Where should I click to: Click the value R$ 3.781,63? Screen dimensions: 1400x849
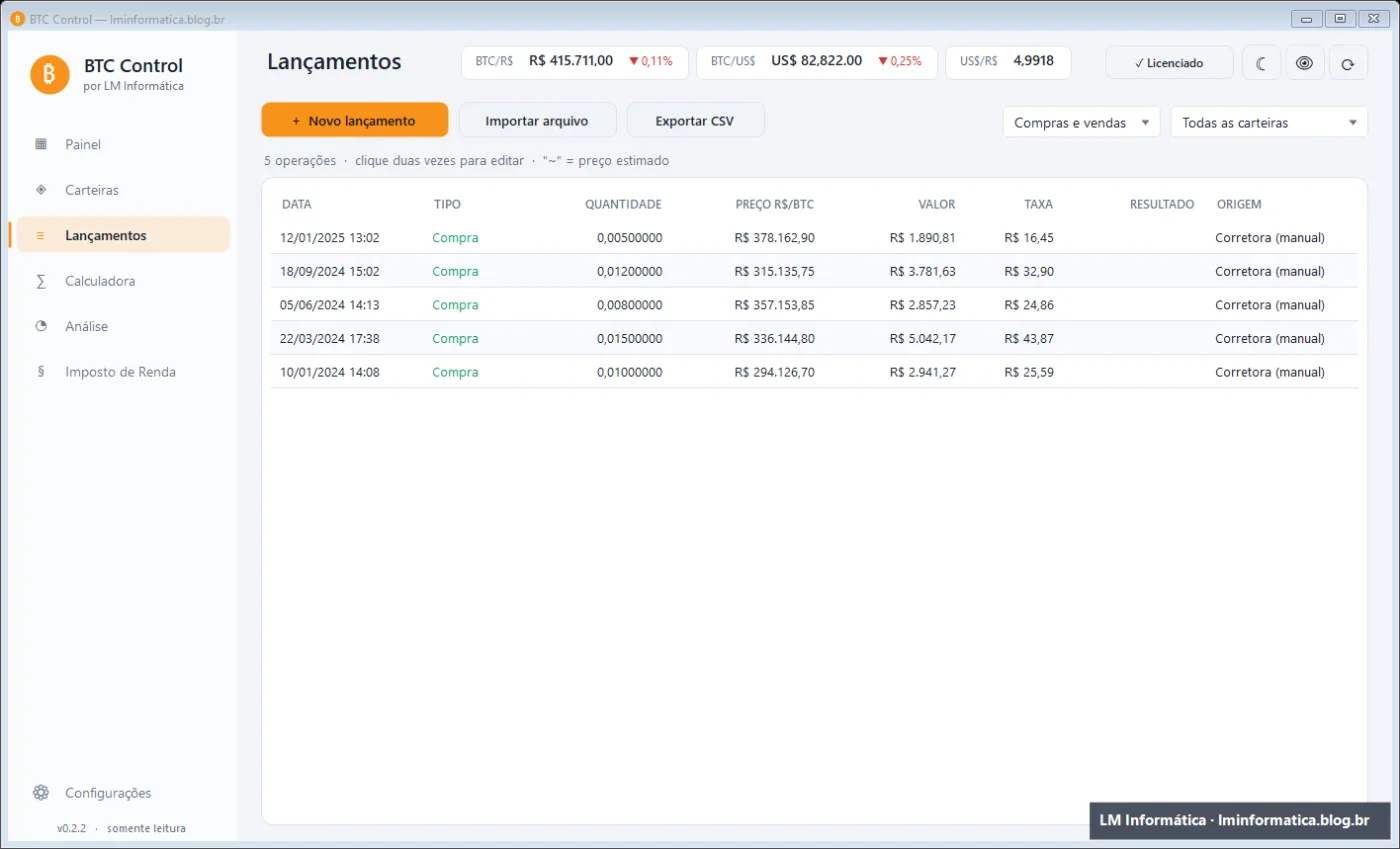pyautogui.click(x=922, y=271)
